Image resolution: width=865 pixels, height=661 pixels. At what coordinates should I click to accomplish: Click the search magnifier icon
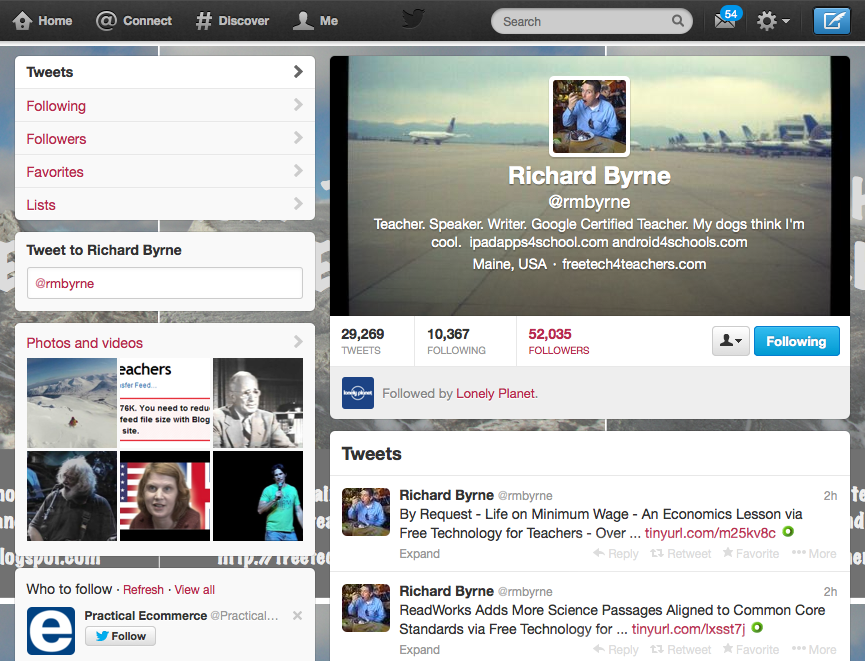[x=677, y=21]
